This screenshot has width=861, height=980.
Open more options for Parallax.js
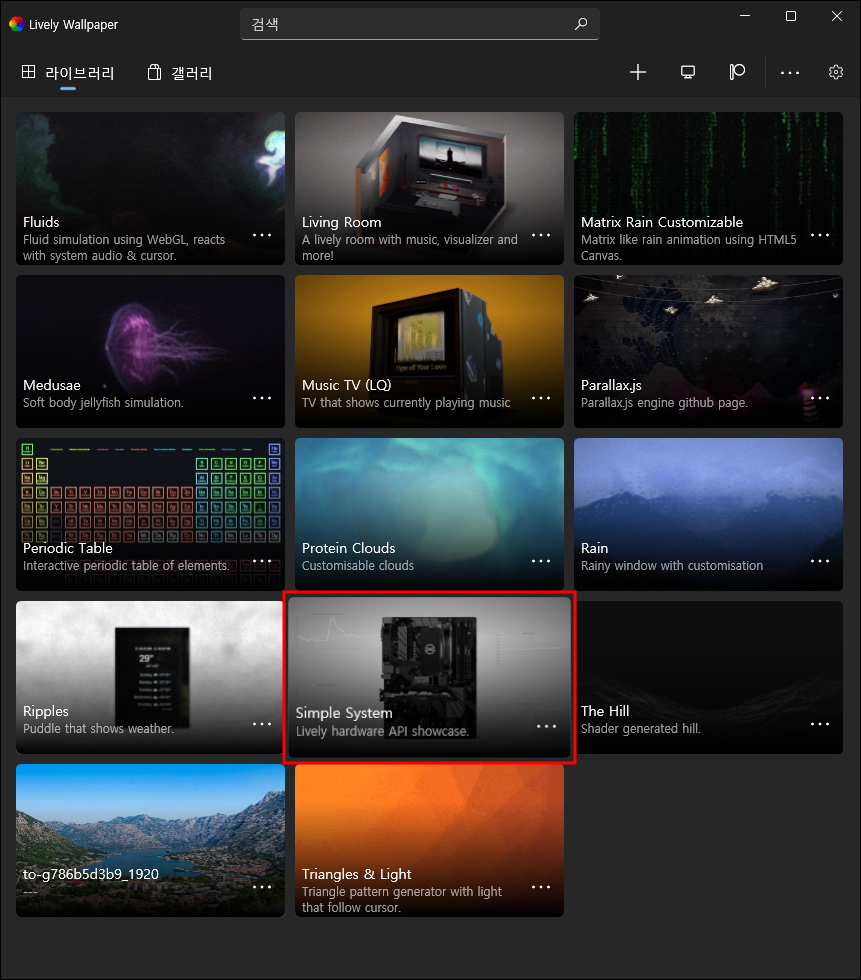(x=820, y=398)
